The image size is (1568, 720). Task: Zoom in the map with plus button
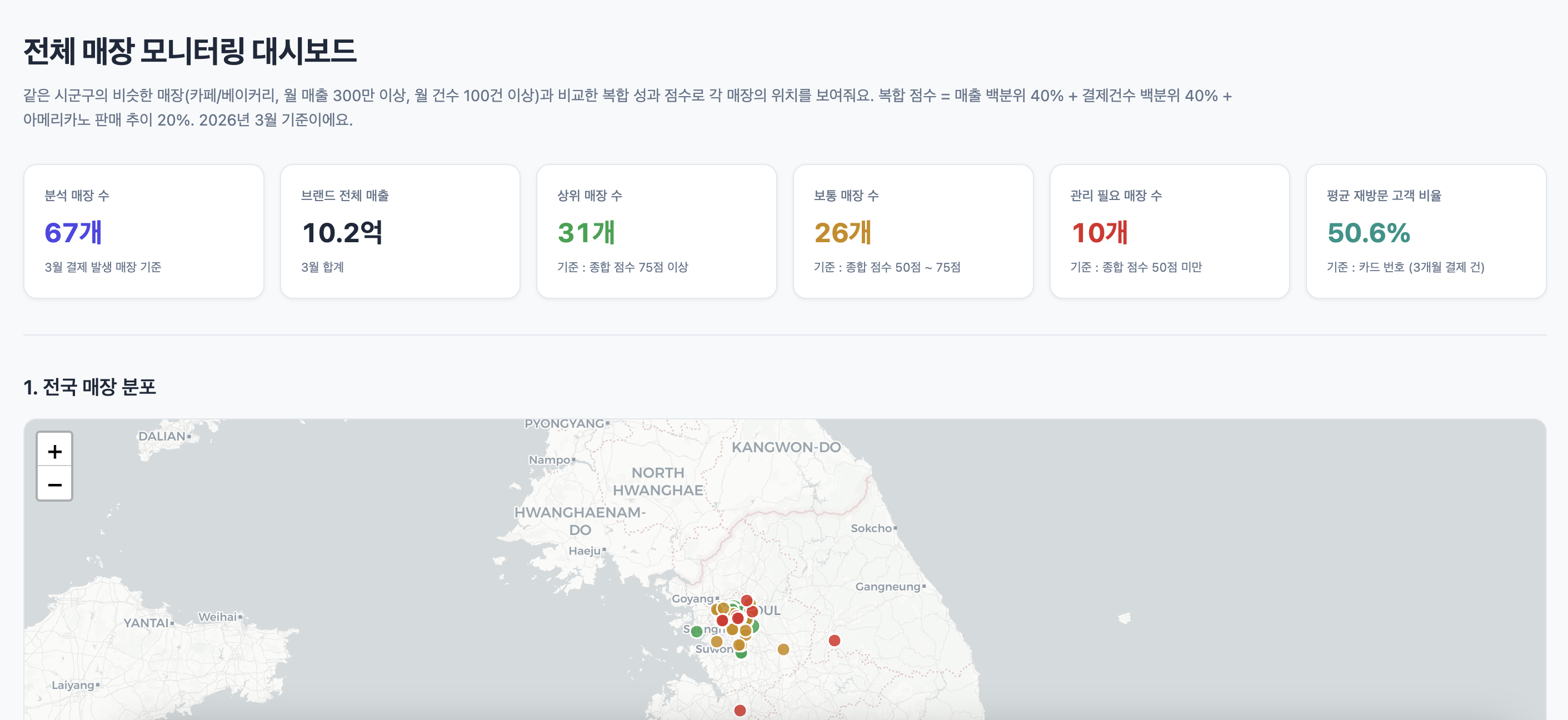55,451
